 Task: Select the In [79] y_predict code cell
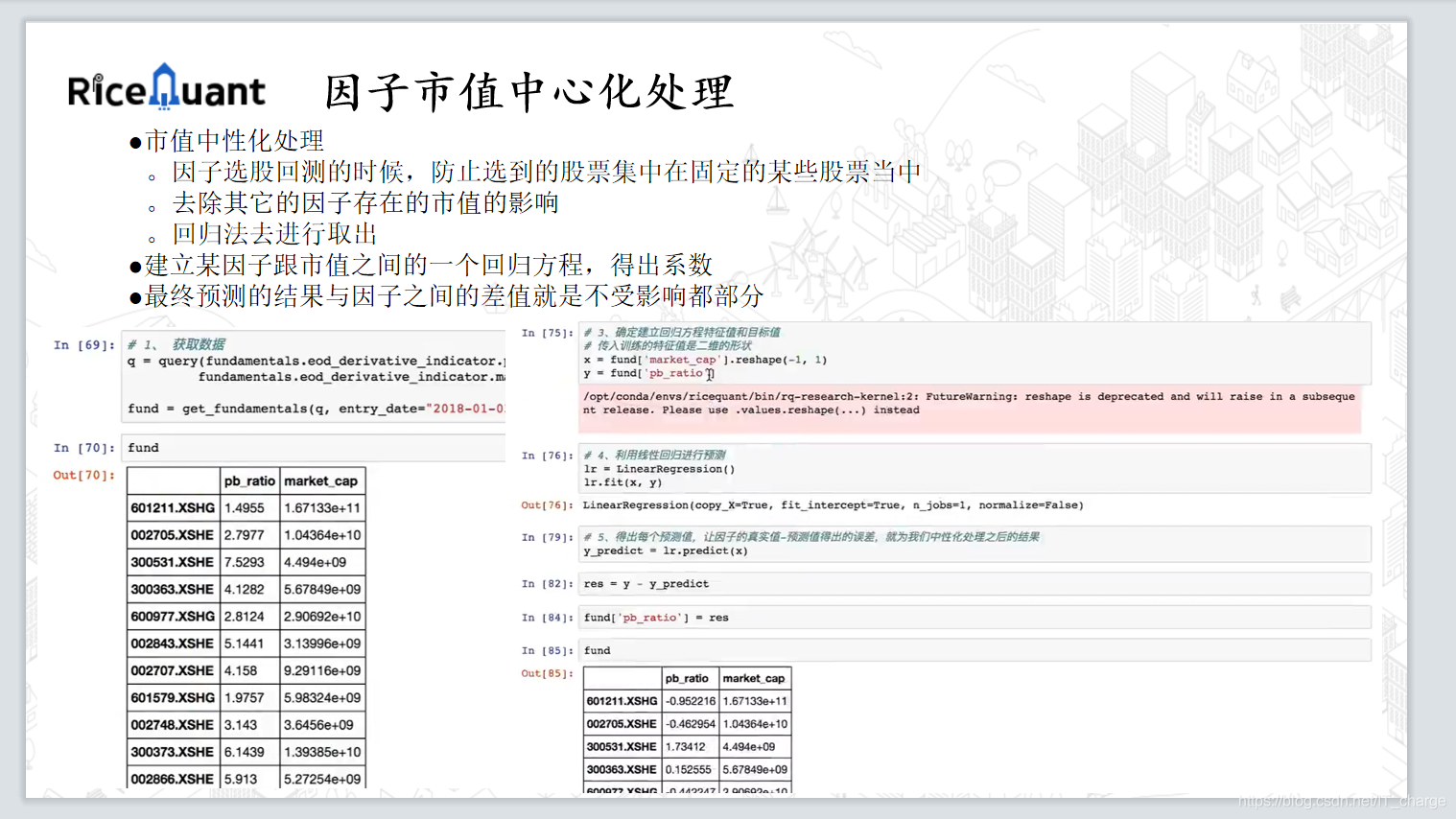pyautogui.click(x=975, y=544)
